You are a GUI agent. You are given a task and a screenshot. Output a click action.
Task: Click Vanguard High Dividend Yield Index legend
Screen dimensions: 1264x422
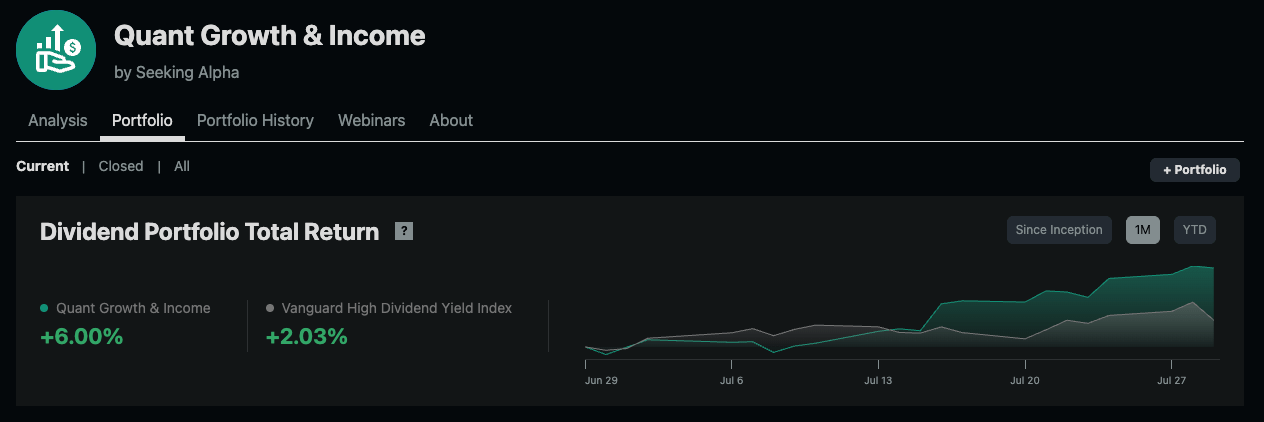[x=397, y=308]
